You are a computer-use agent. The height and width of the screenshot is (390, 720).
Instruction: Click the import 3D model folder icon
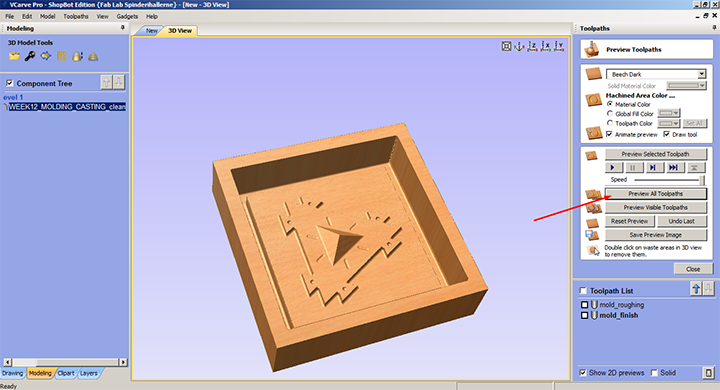[14, 56]
